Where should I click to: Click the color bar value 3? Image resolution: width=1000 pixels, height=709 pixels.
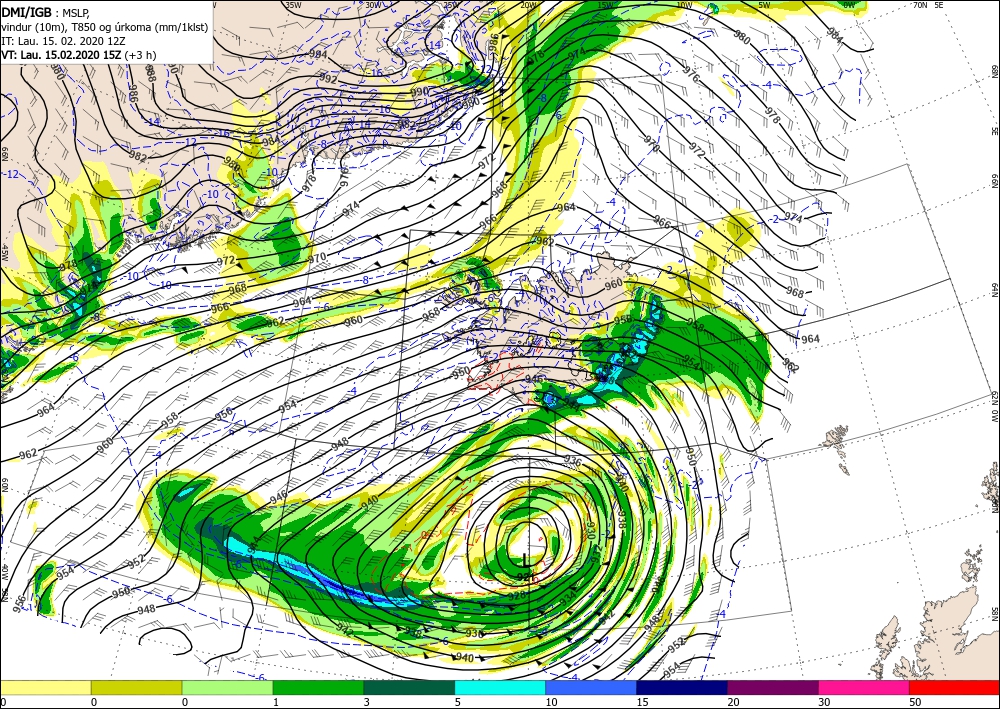click(367, 702)
